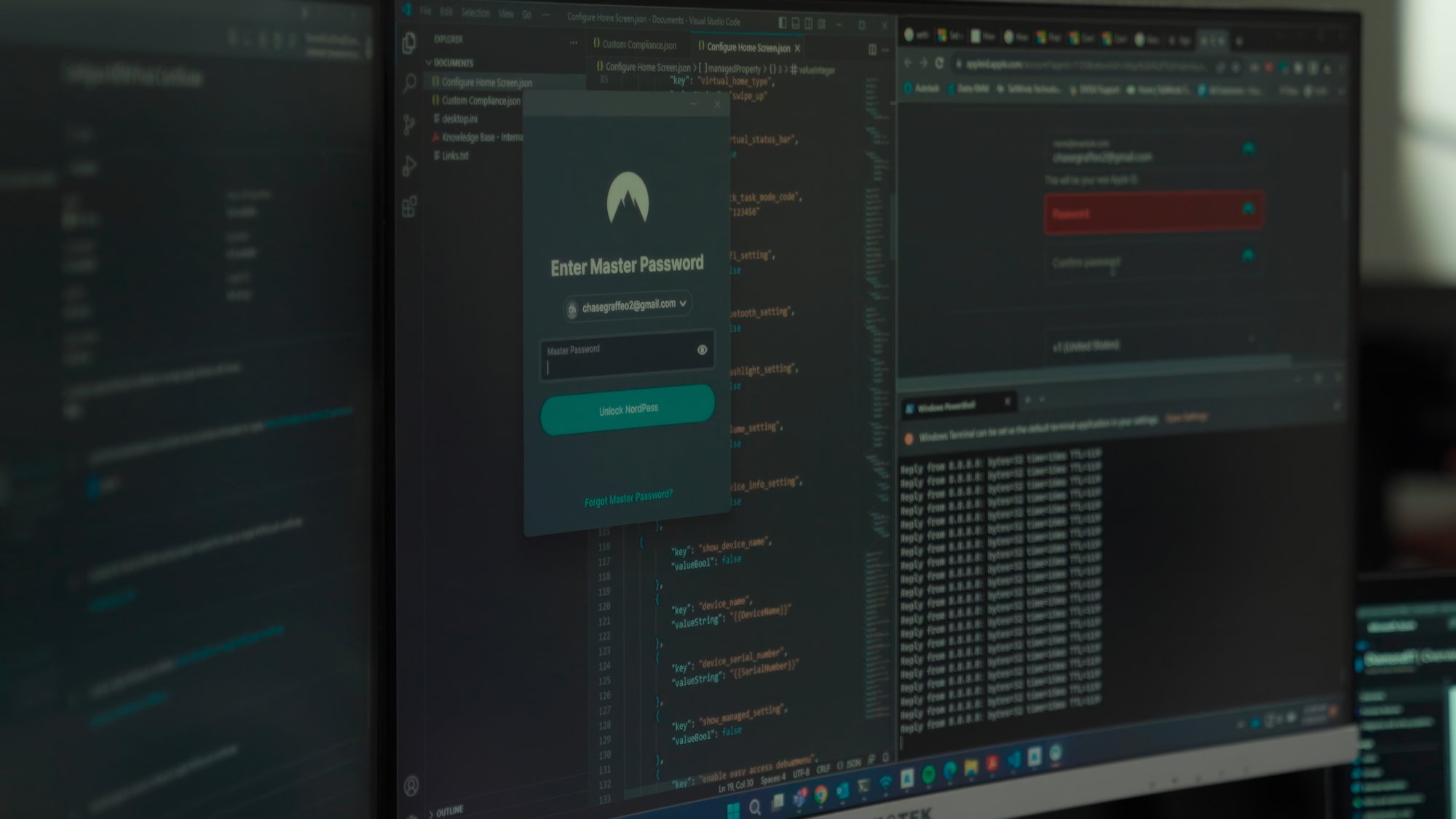Viewport: 1456px width, 819px height.
Task: Click the Windows Start button on the taskbar
Action: pyautogui.click(x=733, y=810)
